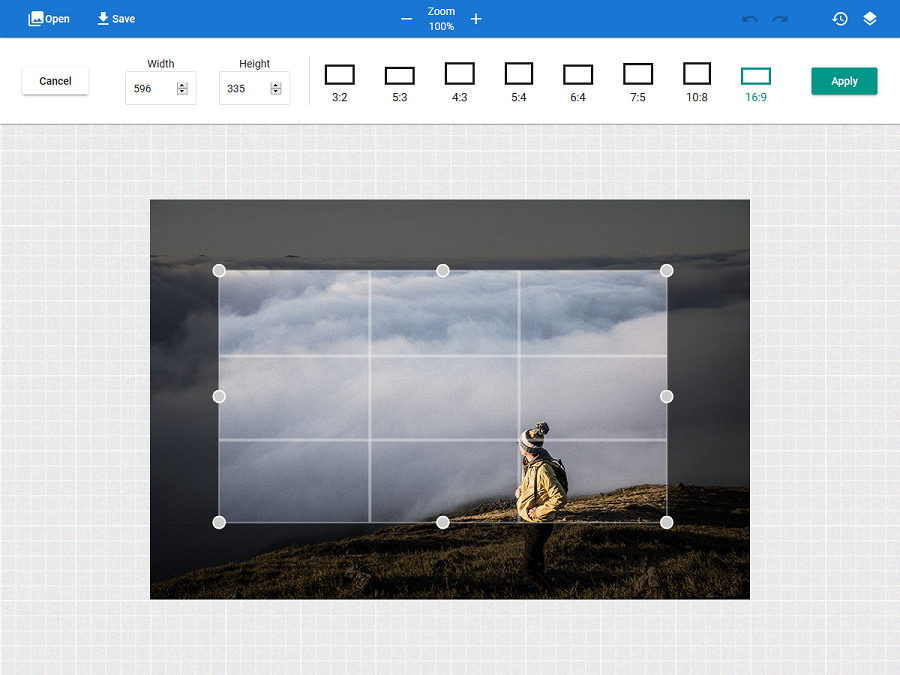Open the layers panel

[x=870, y=18]
